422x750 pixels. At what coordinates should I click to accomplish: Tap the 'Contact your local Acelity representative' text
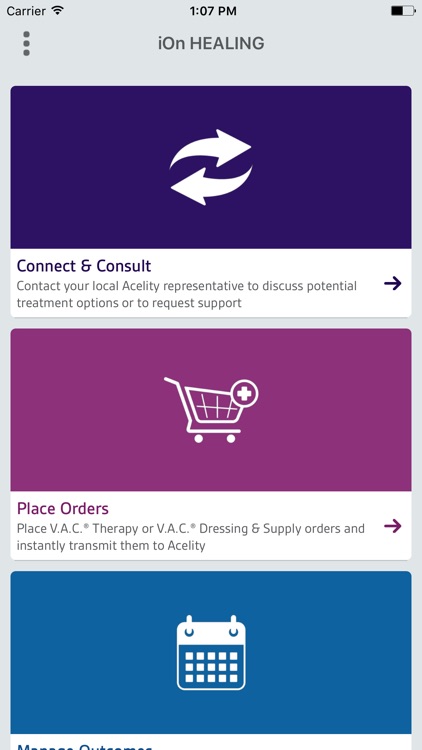tap(187, 294)
